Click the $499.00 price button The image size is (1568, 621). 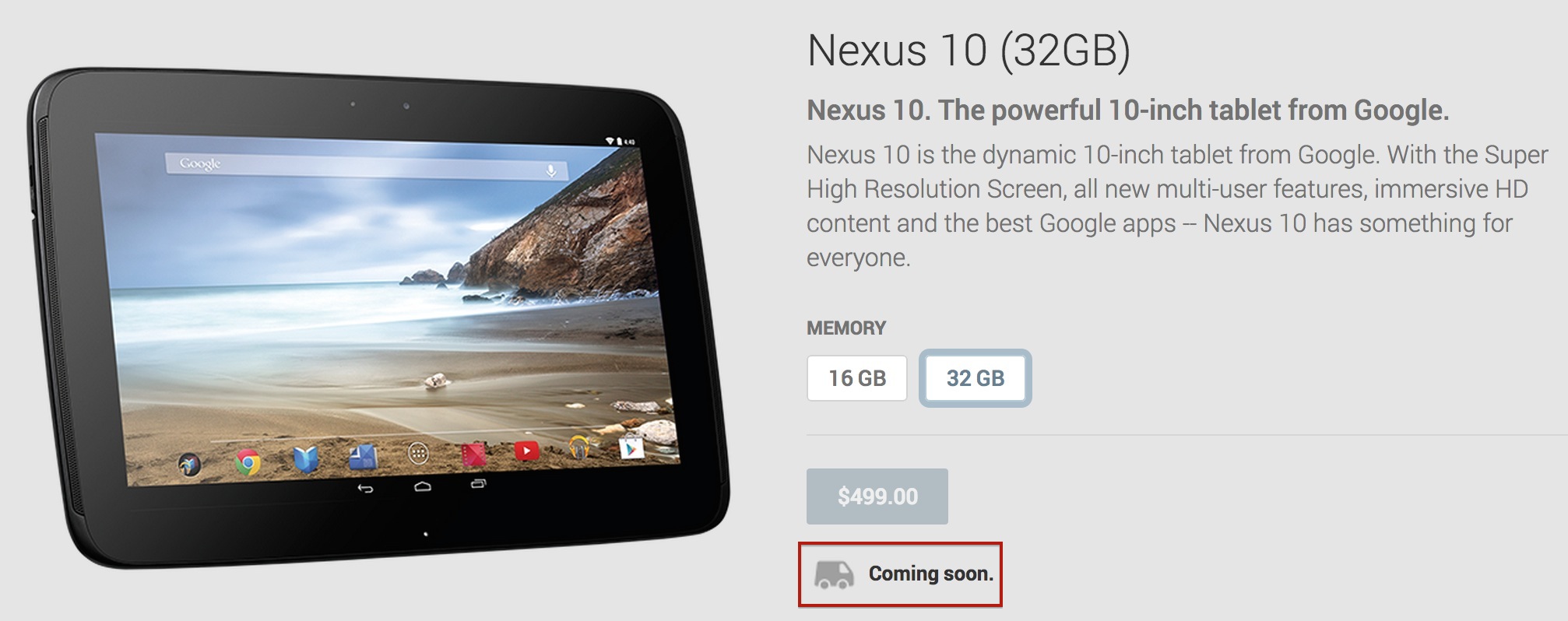877,496
